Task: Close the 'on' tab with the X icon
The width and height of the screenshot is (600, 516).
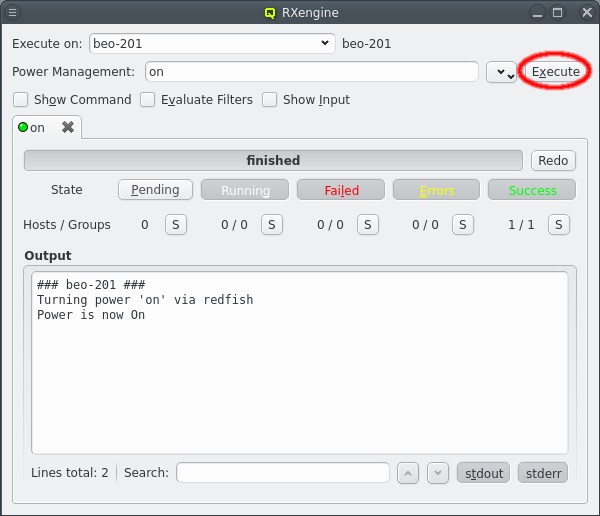Action: 68,127
